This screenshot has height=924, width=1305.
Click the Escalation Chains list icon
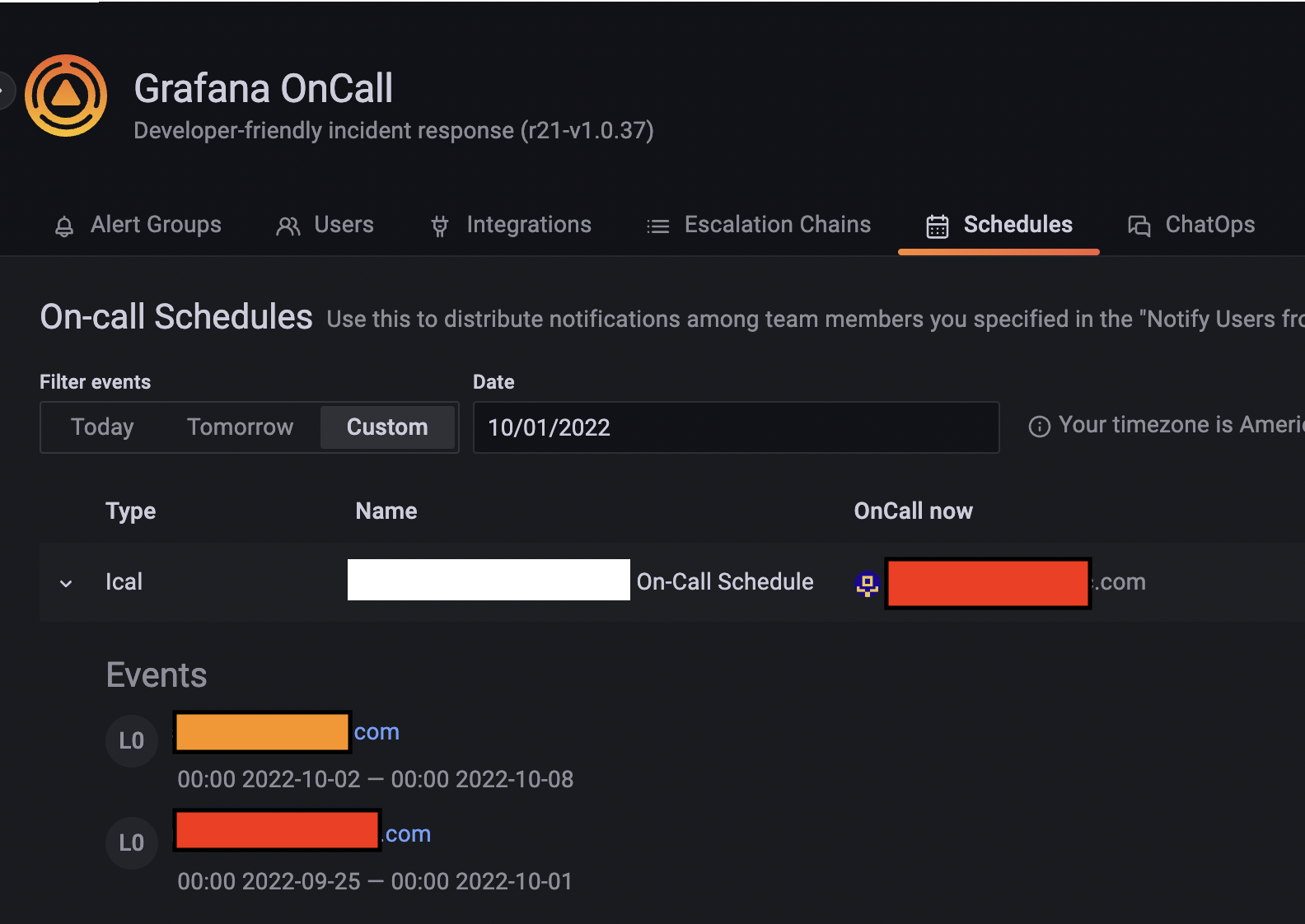click(657, 225)
